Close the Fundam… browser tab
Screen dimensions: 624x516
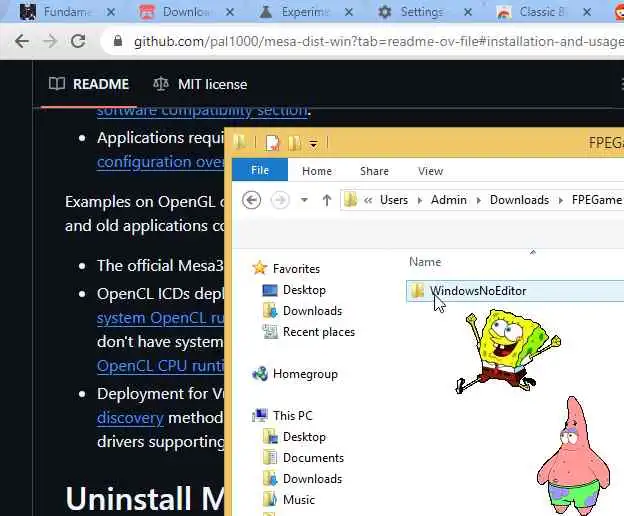click(x=111, y=12)
